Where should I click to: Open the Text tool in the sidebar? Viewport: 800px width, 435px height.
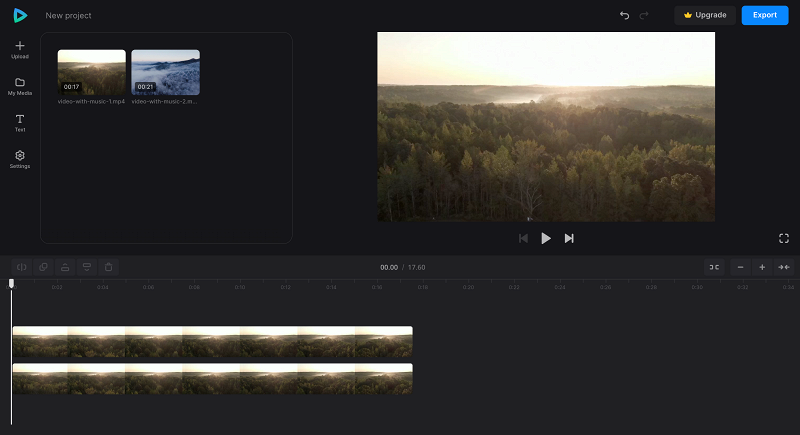tap(20, 123)
